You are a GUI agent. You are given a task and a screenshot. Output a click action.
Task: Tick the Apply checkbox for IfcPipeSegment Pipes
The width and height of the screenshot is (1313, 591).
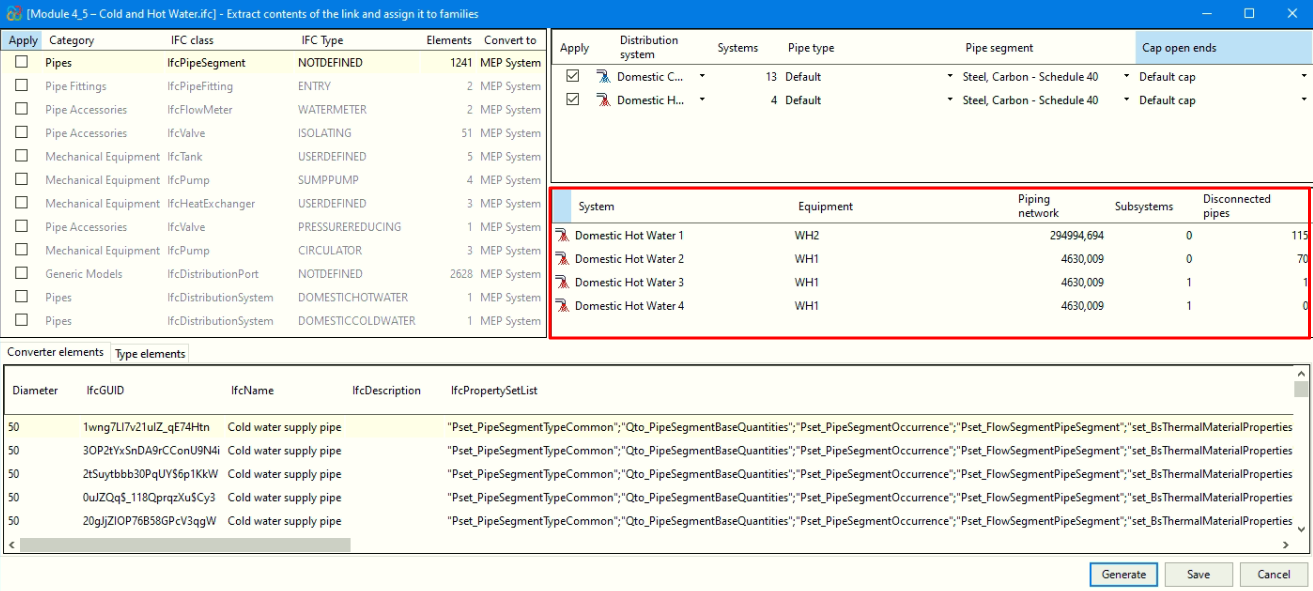[21, 62]
